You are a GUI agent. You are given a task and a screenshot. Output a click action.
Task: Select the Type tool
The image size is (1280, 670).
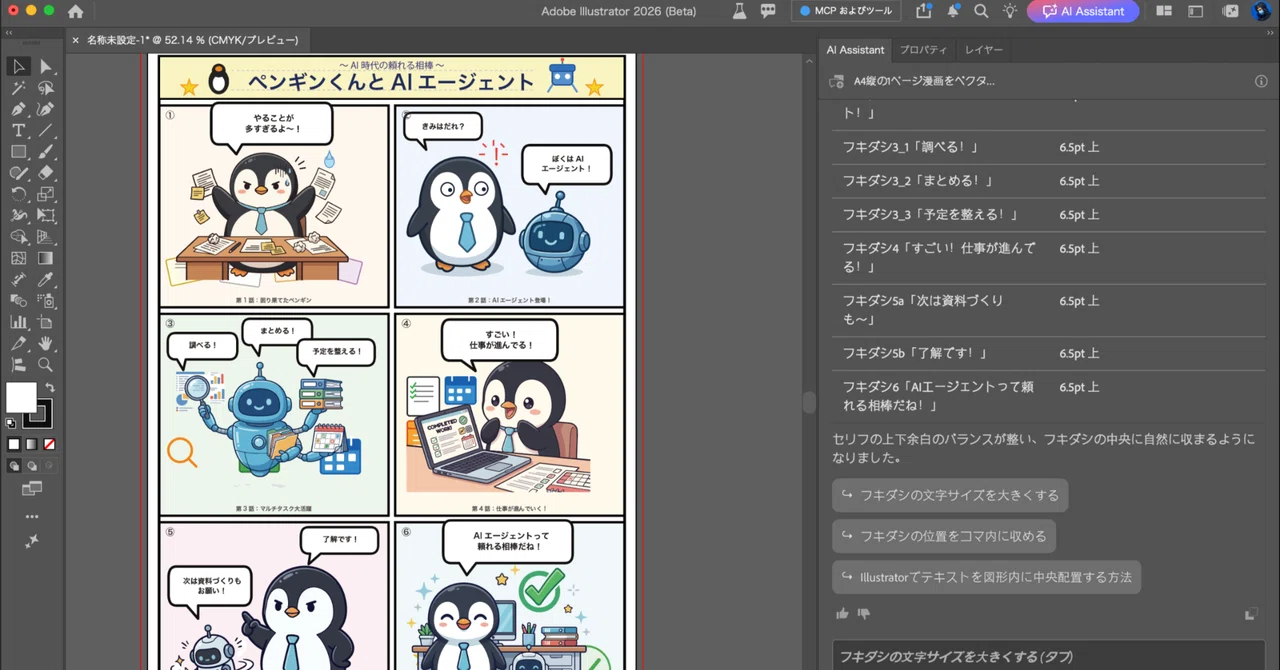pyautogui.click(x=18, y=131)
